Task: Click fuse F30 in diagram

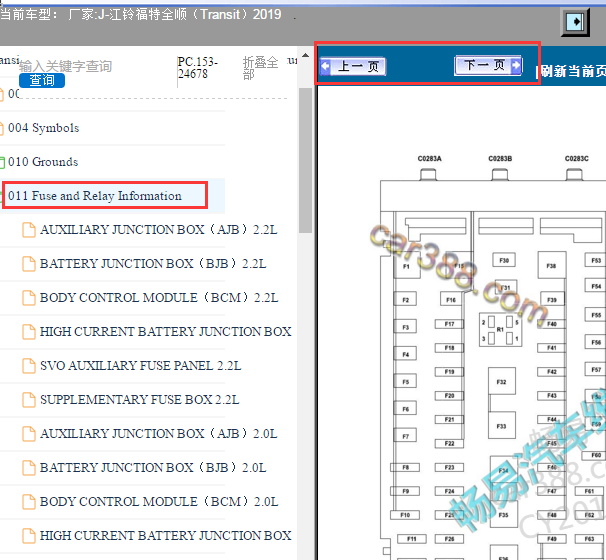Action: click(x=504, y=260)
